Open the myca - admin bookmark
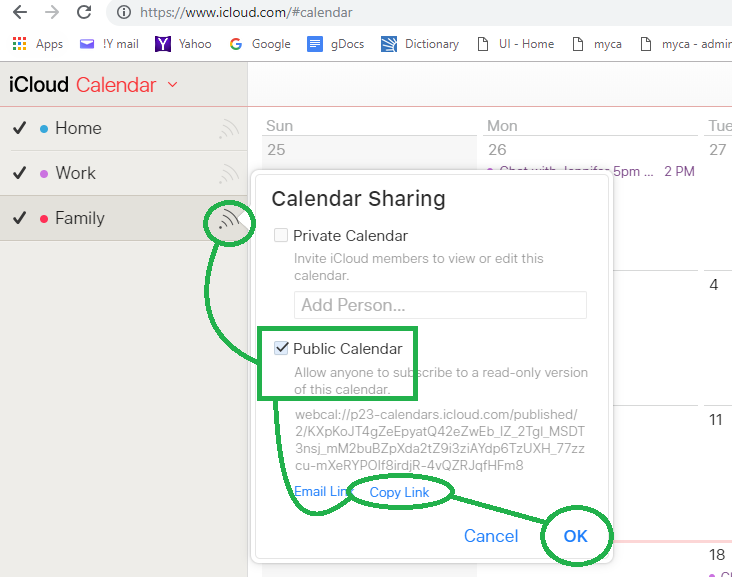Image resolution: width=732 pixels, height=577 pixels. (x=686, y=44)
